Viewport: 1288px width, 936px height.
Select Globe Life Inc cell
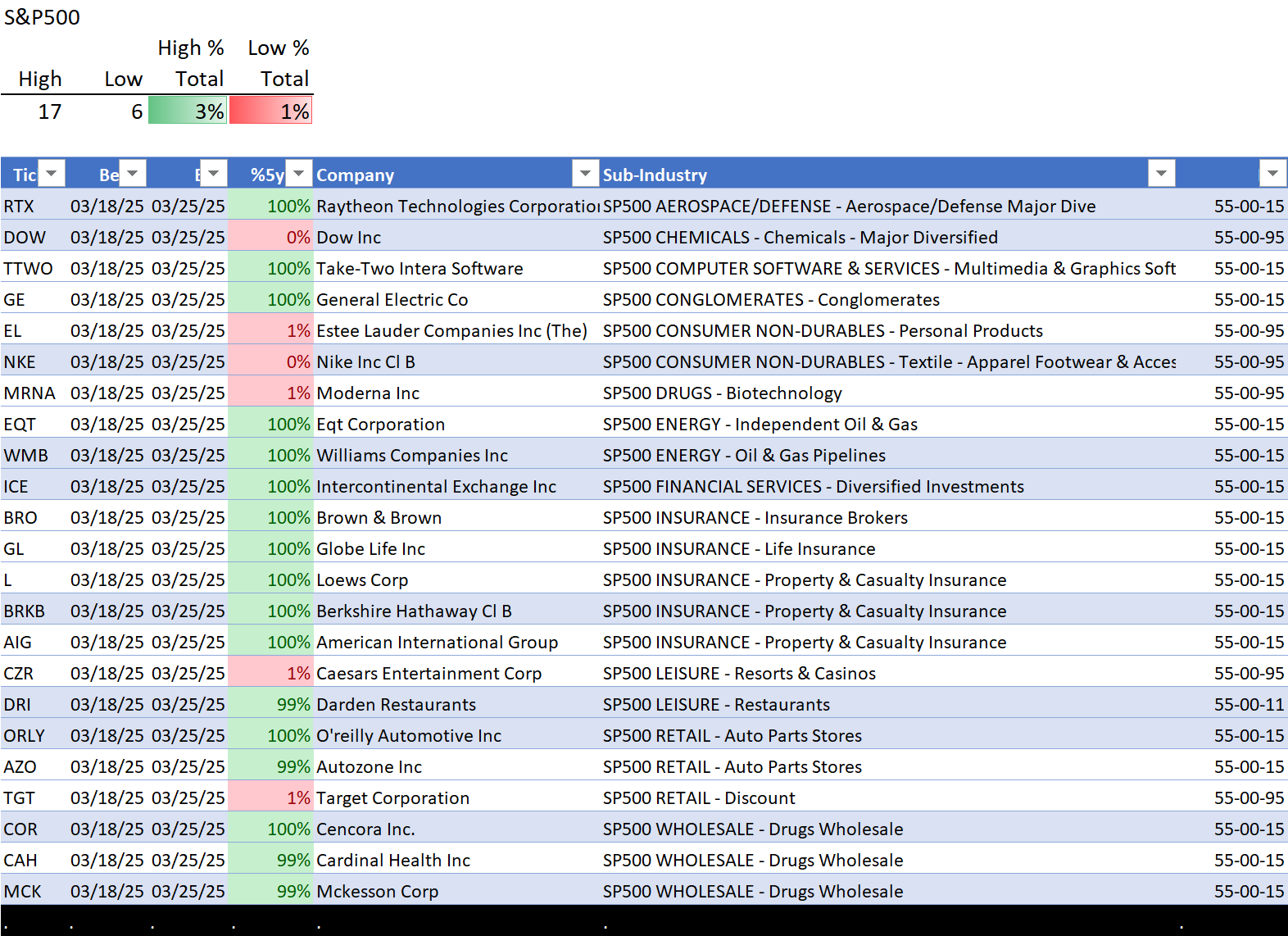point(456,548)
